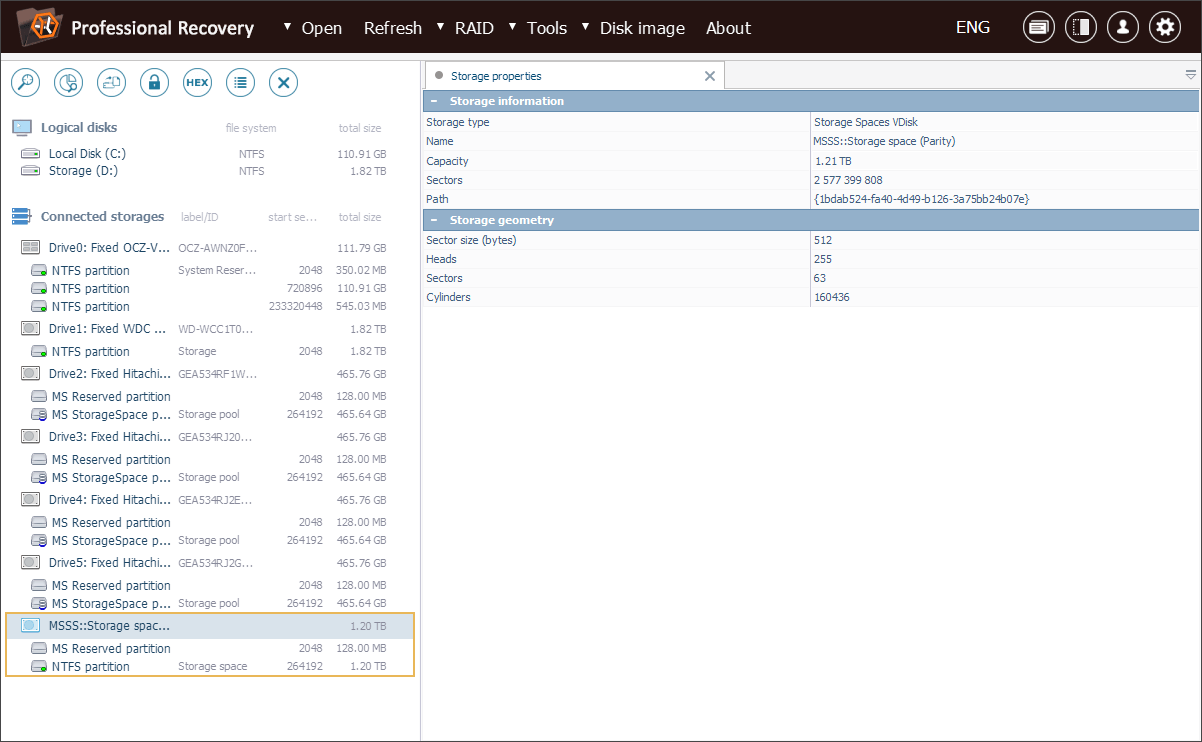
Task: Open the HEX viewer icon
Action: (197, 83)
